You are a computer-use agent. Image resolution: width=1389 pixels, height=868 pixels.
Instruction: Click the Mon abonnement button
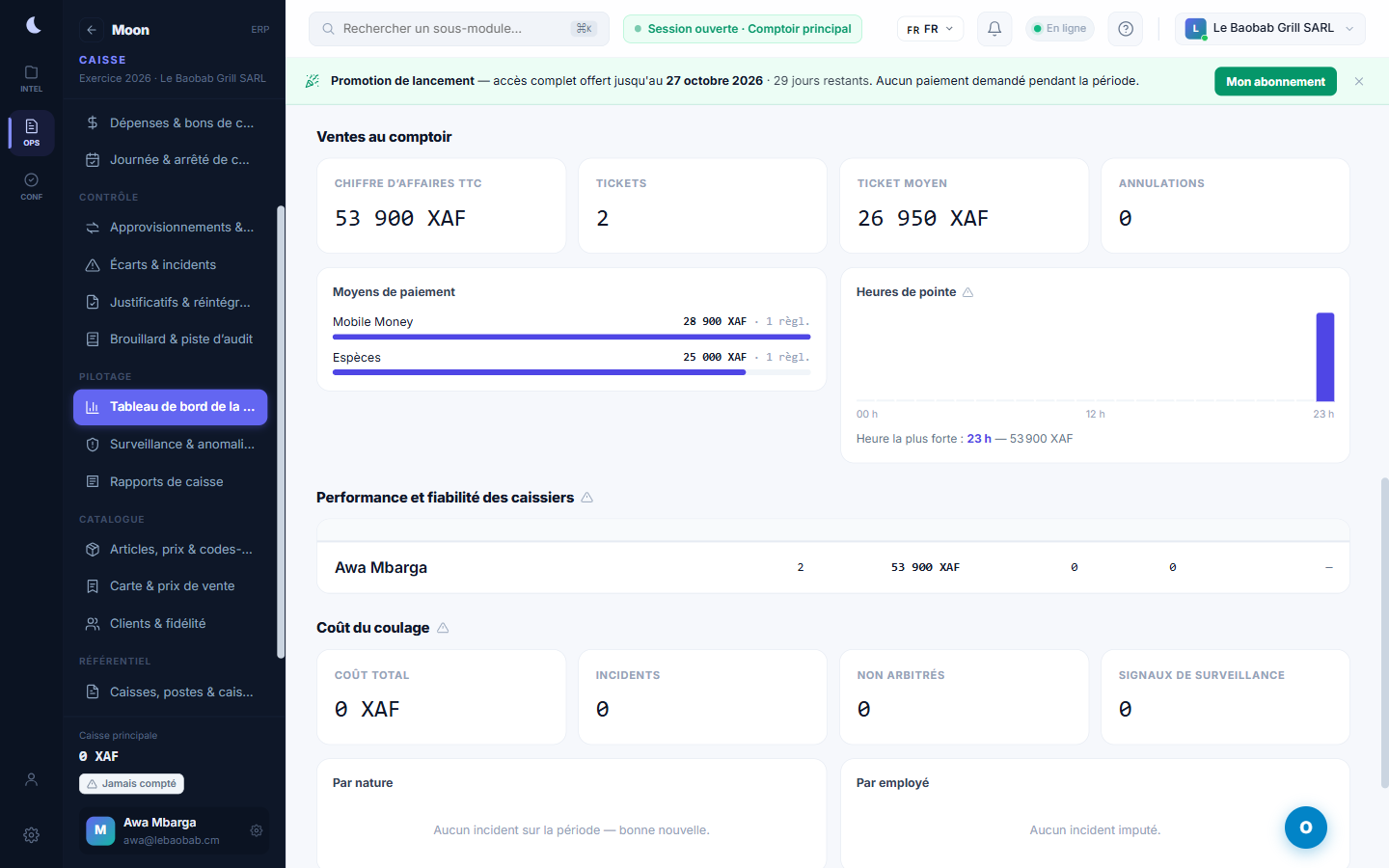(x=1275, y=81)
